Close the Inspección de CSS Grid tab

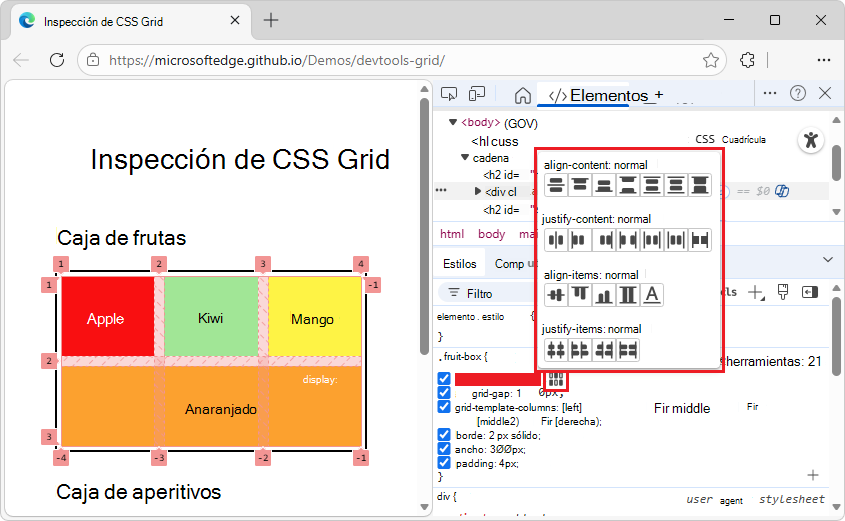tap(235, 20)
